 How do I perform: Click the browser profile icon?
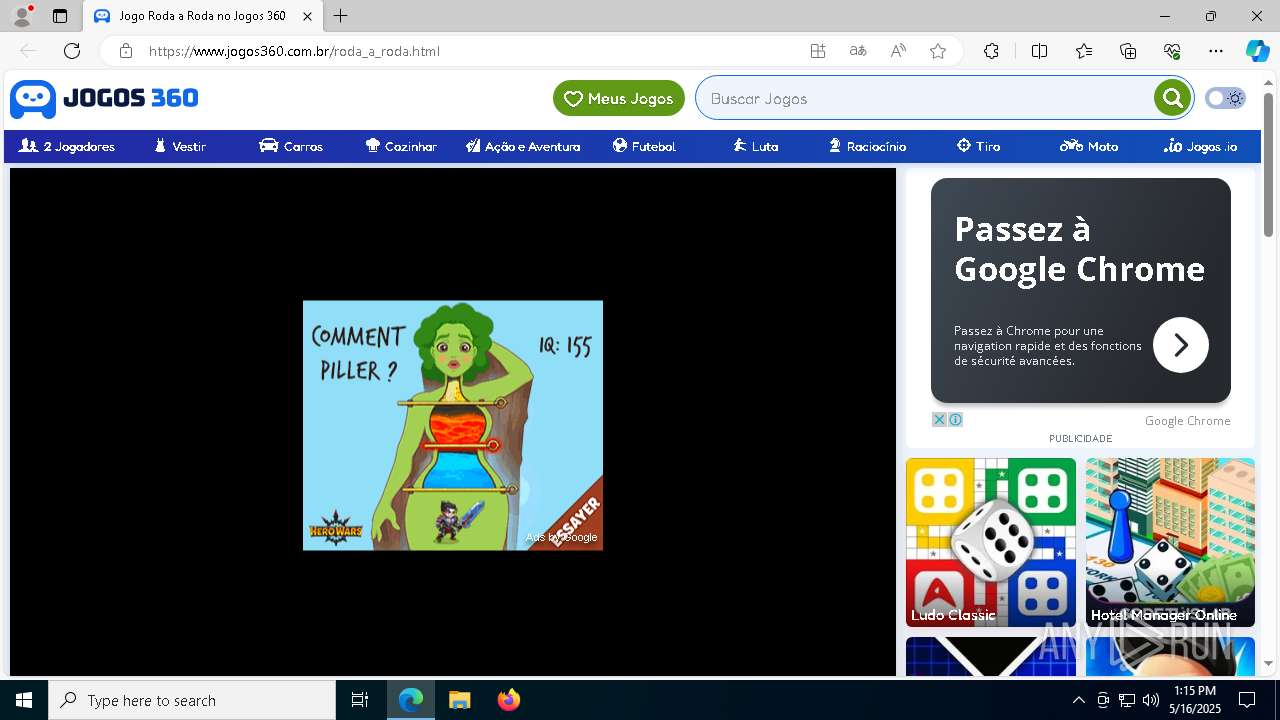point(22,16)
